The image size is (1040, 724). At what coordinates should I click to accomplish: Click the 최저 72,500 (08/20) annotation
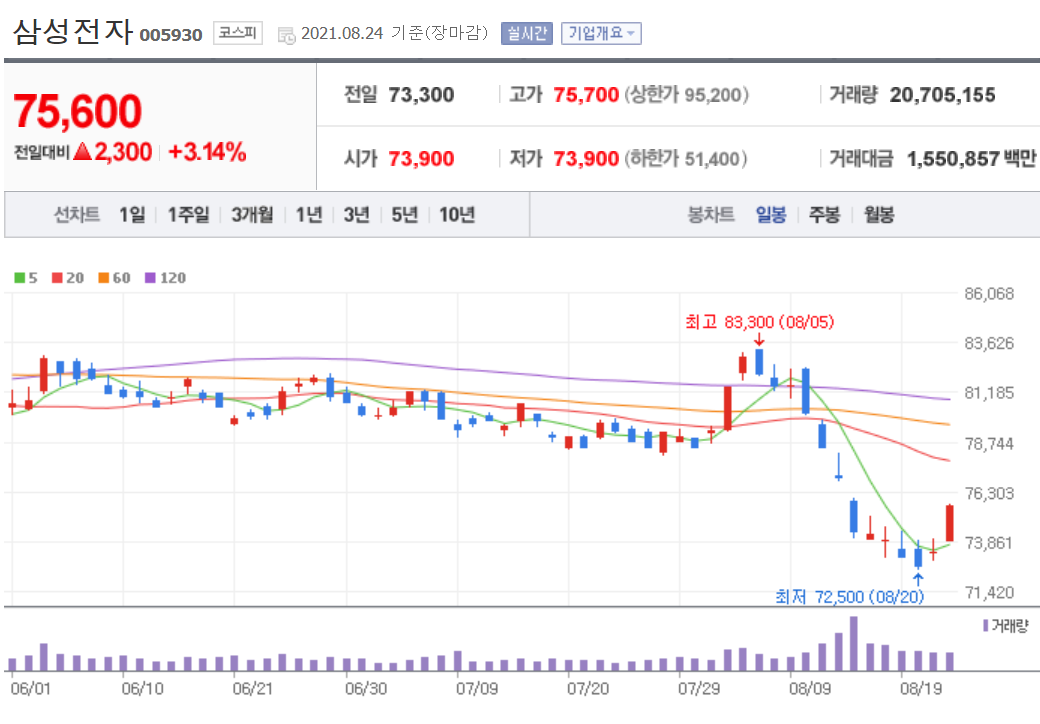pyautogui.click(x=850, y=597)
